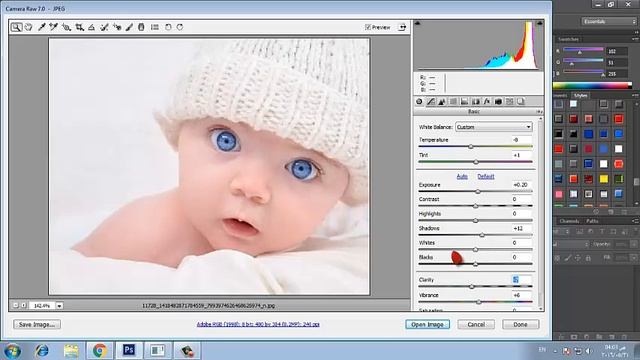The height and width of the screenshot is (360, 640).
Task: Open the Tone Curve panel icon
Action: click(431, 102)
